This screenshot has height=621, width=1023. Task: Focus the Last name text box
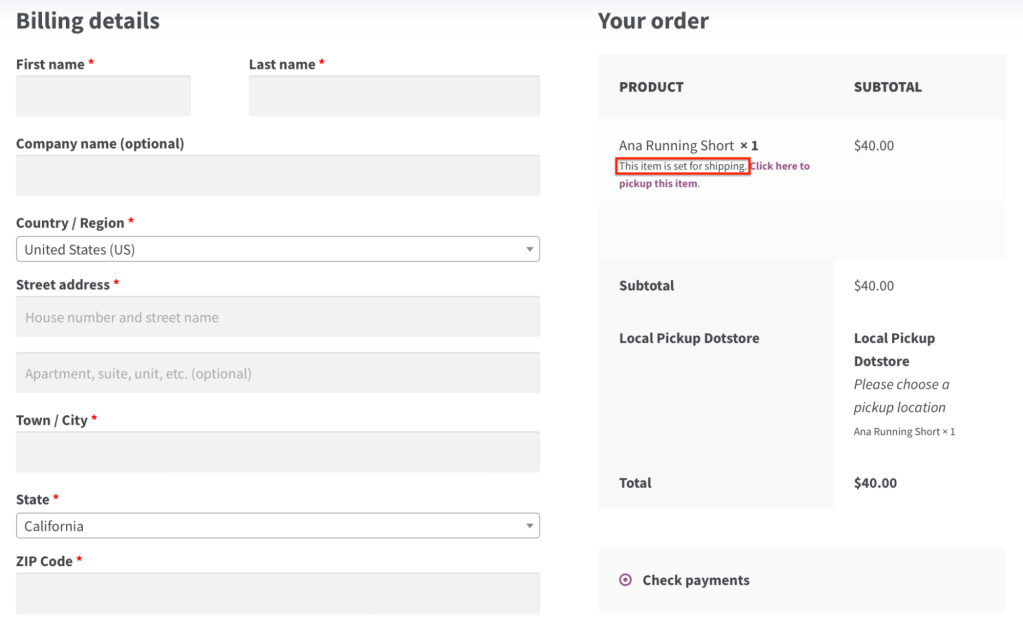tap(394, 96)
